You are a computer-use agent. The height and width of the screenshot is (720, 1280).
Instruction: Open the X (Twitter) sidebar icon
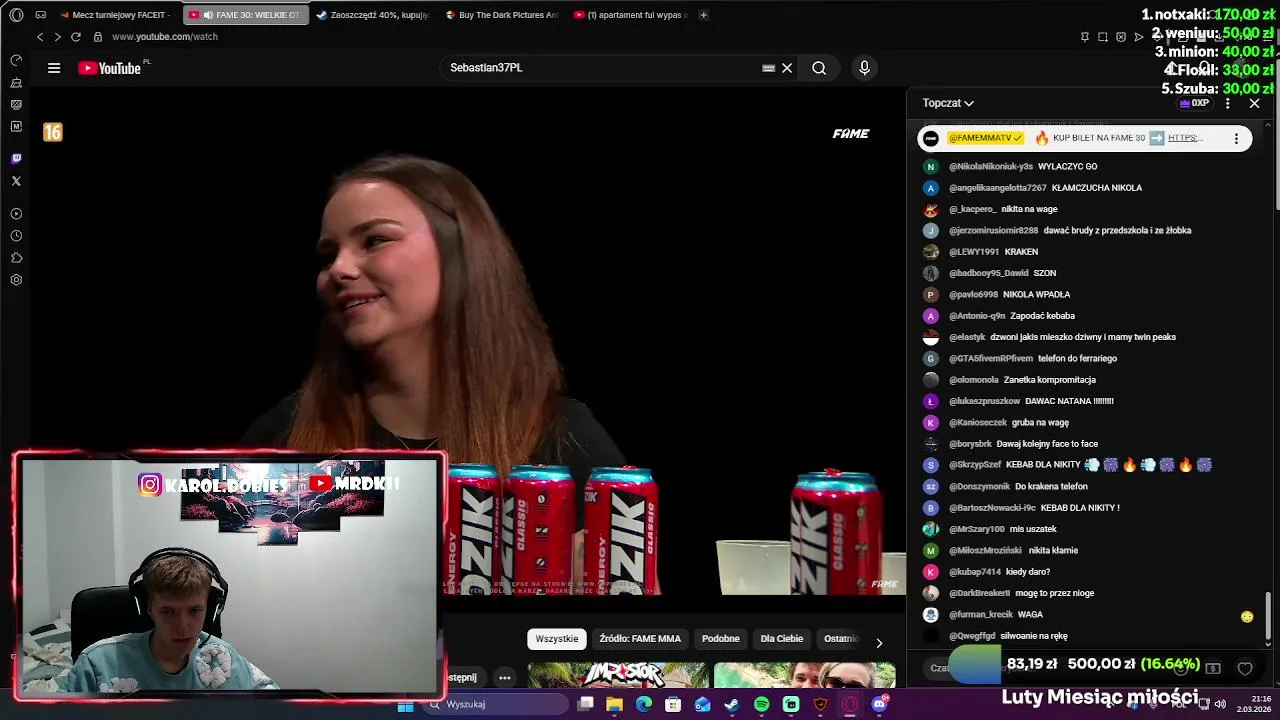(x=16, y=181)
